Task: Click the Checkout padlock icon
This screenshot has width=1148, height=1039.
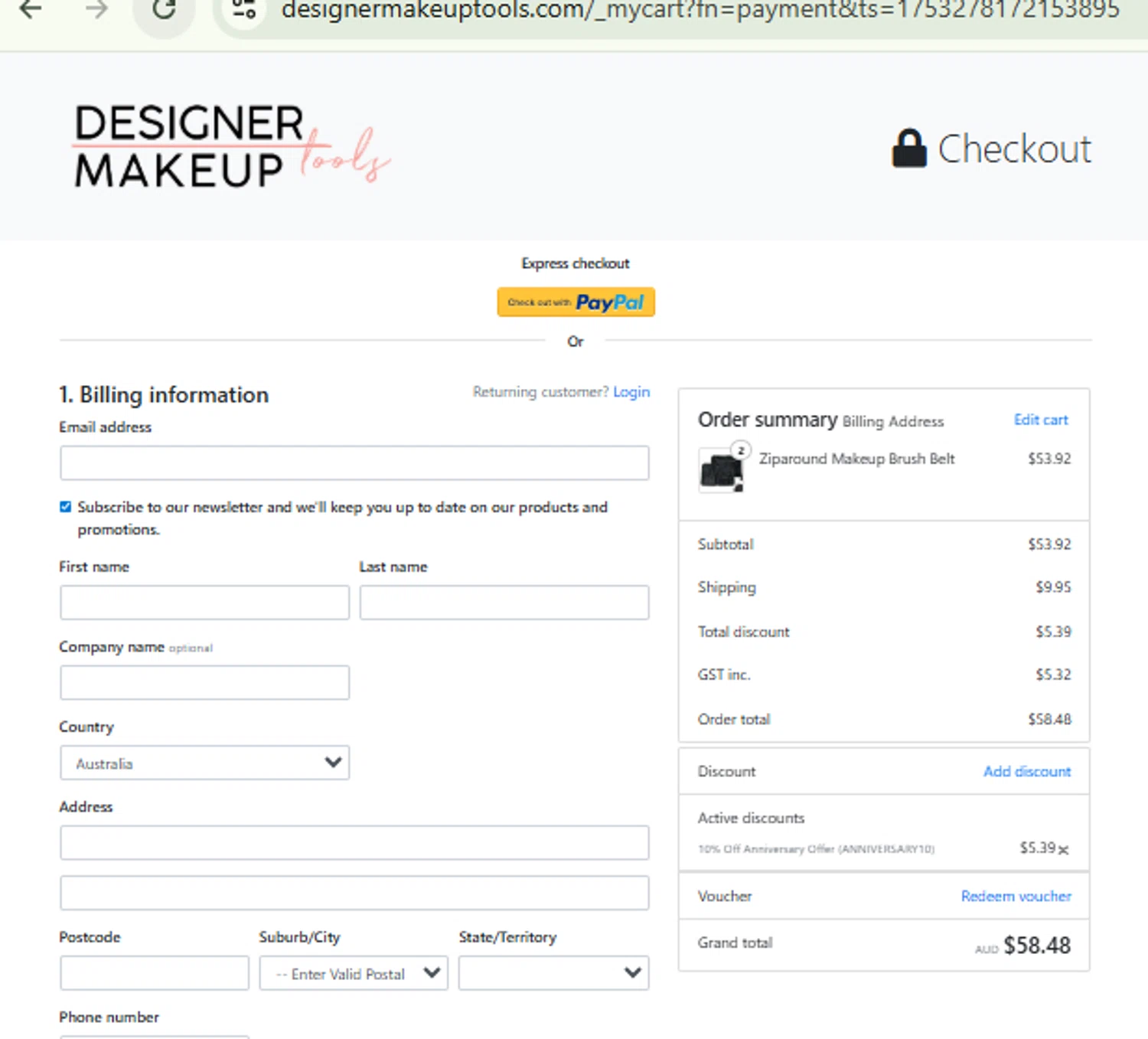Action: 908,148
